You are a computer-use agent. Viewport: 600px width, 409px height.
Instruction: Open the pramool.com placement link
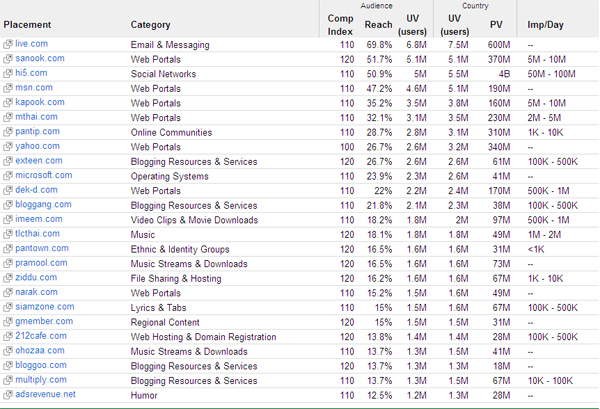click(41, 262)
